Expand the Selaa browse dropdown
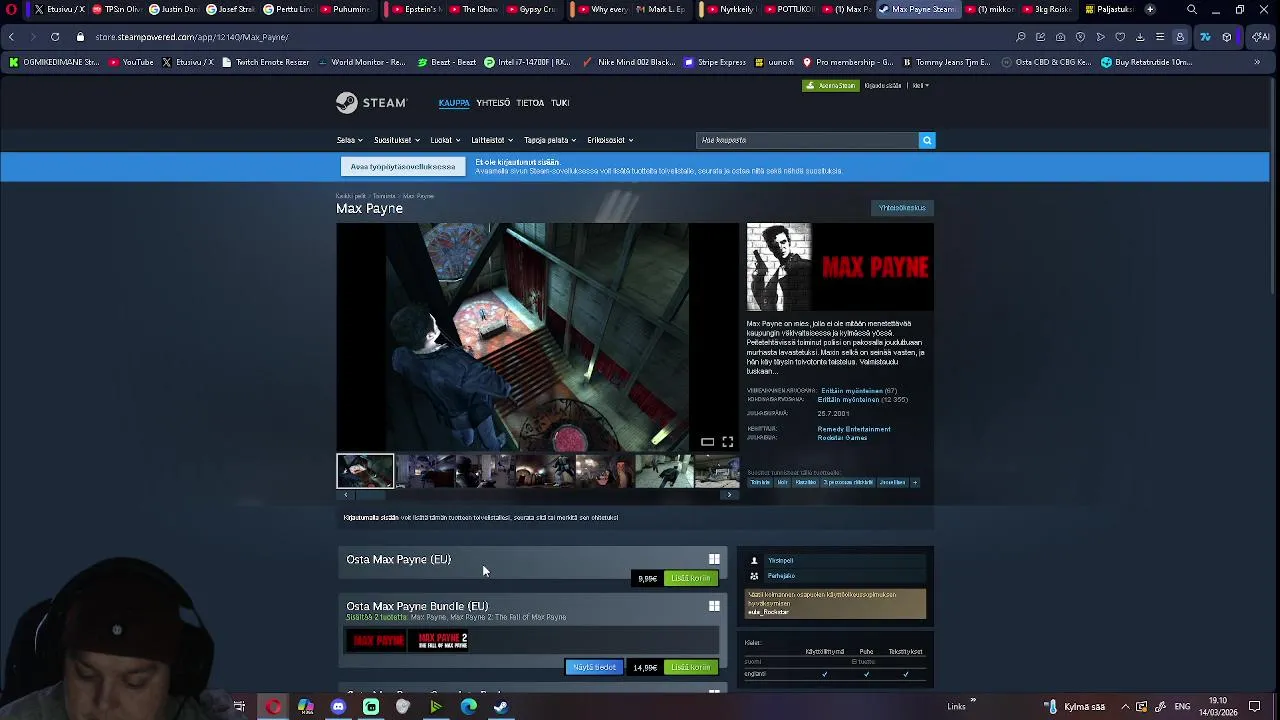This screenshot has width=1280, height=720. pyautogui.click(x=349, y=140)
